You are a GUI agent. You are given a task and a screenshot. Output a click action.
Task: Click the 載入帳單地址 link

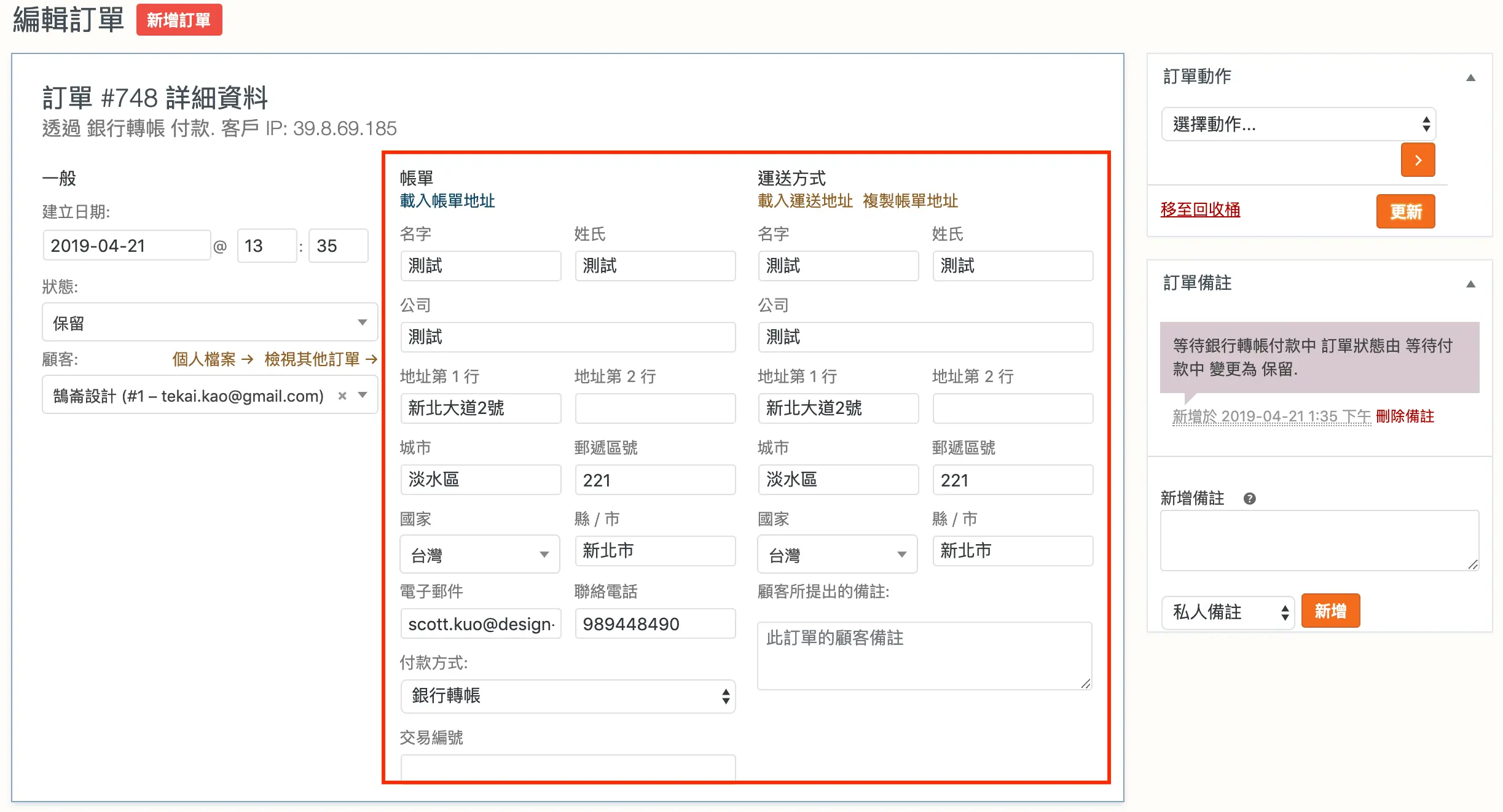[447, 201]
